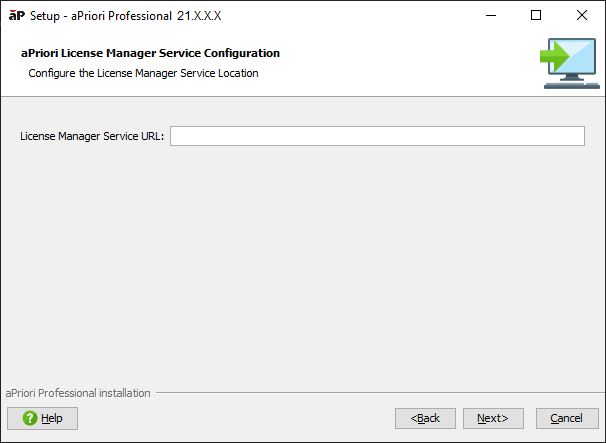606x443 pixels.
Task: Go to the previous step with Back
Action: click(x=425, y=418)
